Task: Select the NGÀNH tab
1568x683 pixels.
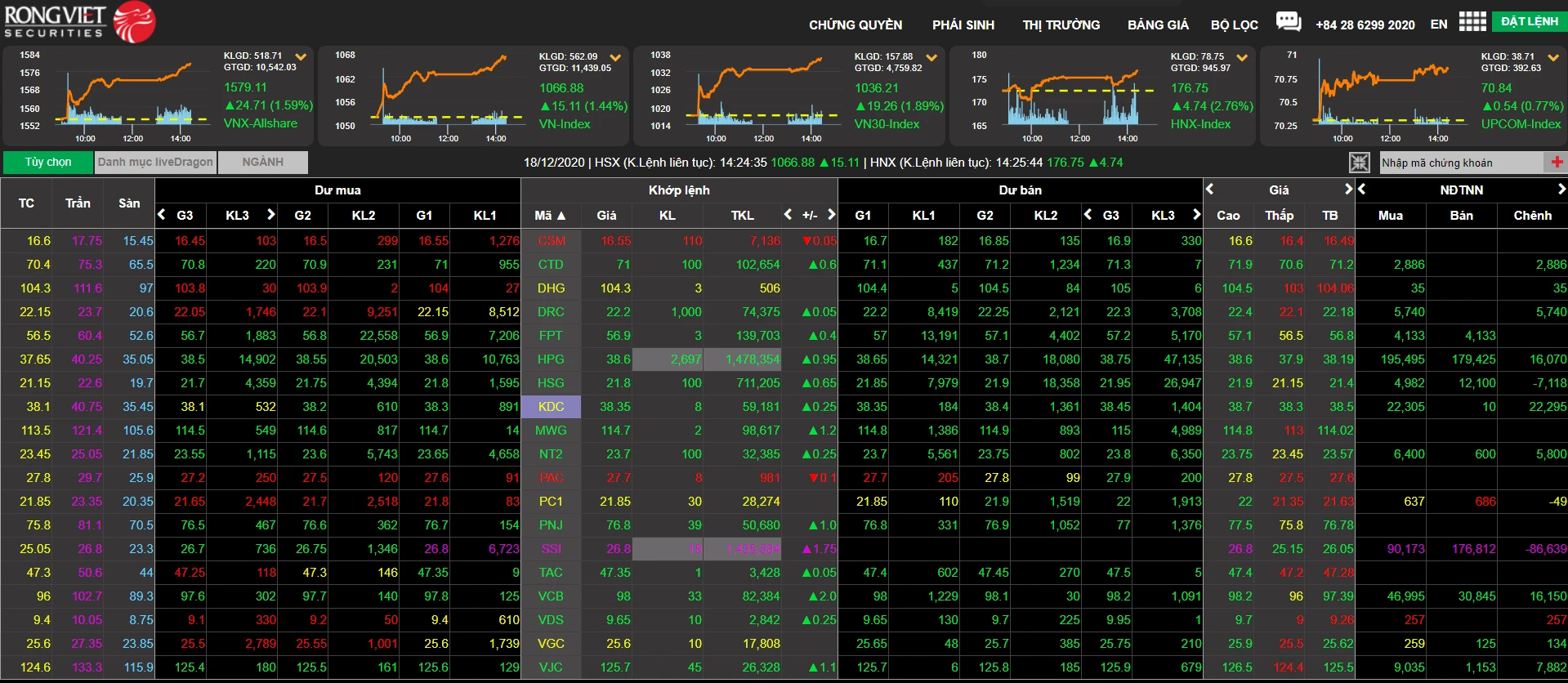Action: click(x=263, y=162)
